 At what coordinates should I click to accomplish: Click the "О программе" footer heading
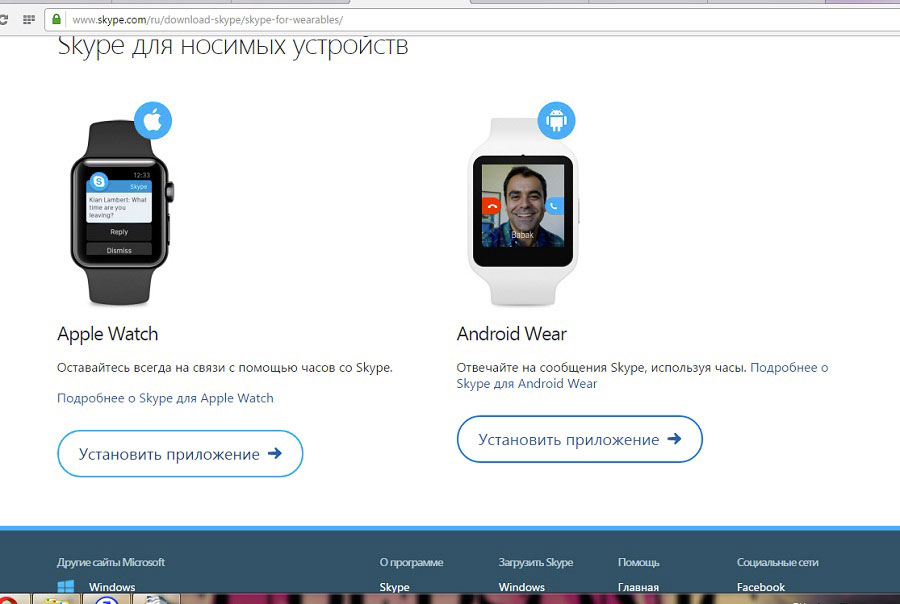[x=411, y=562]
